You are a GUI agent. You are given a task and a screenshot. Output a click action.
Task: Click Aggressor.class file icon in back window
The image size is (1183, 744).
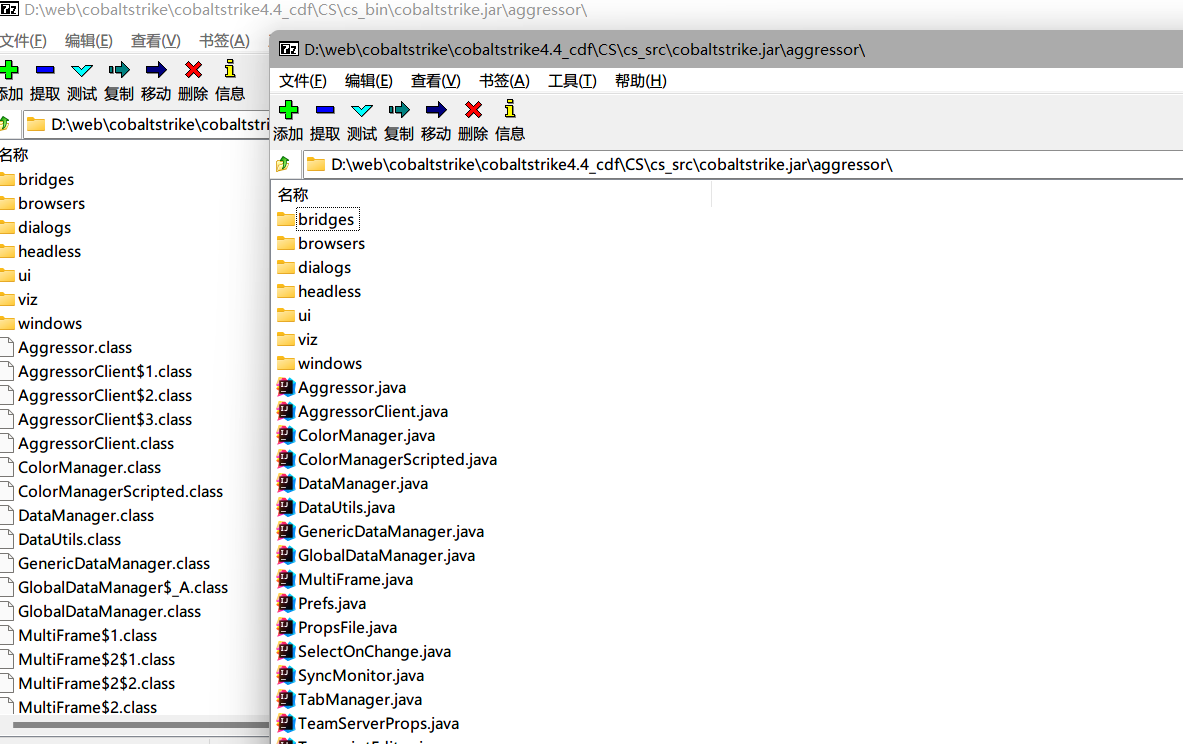[7, 347]
